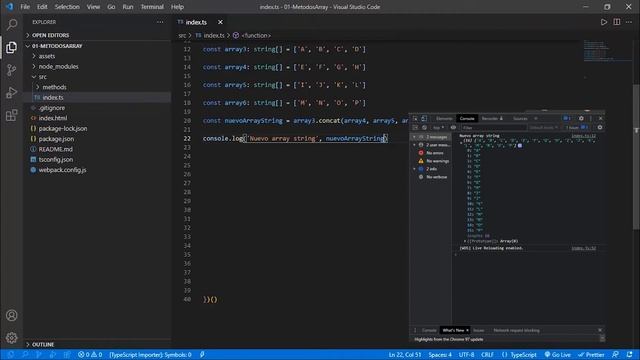The height and width of the screenshot is (360, 640).
Task: Click the CRLF line ending indicator
Action: (x=487, y=355)
